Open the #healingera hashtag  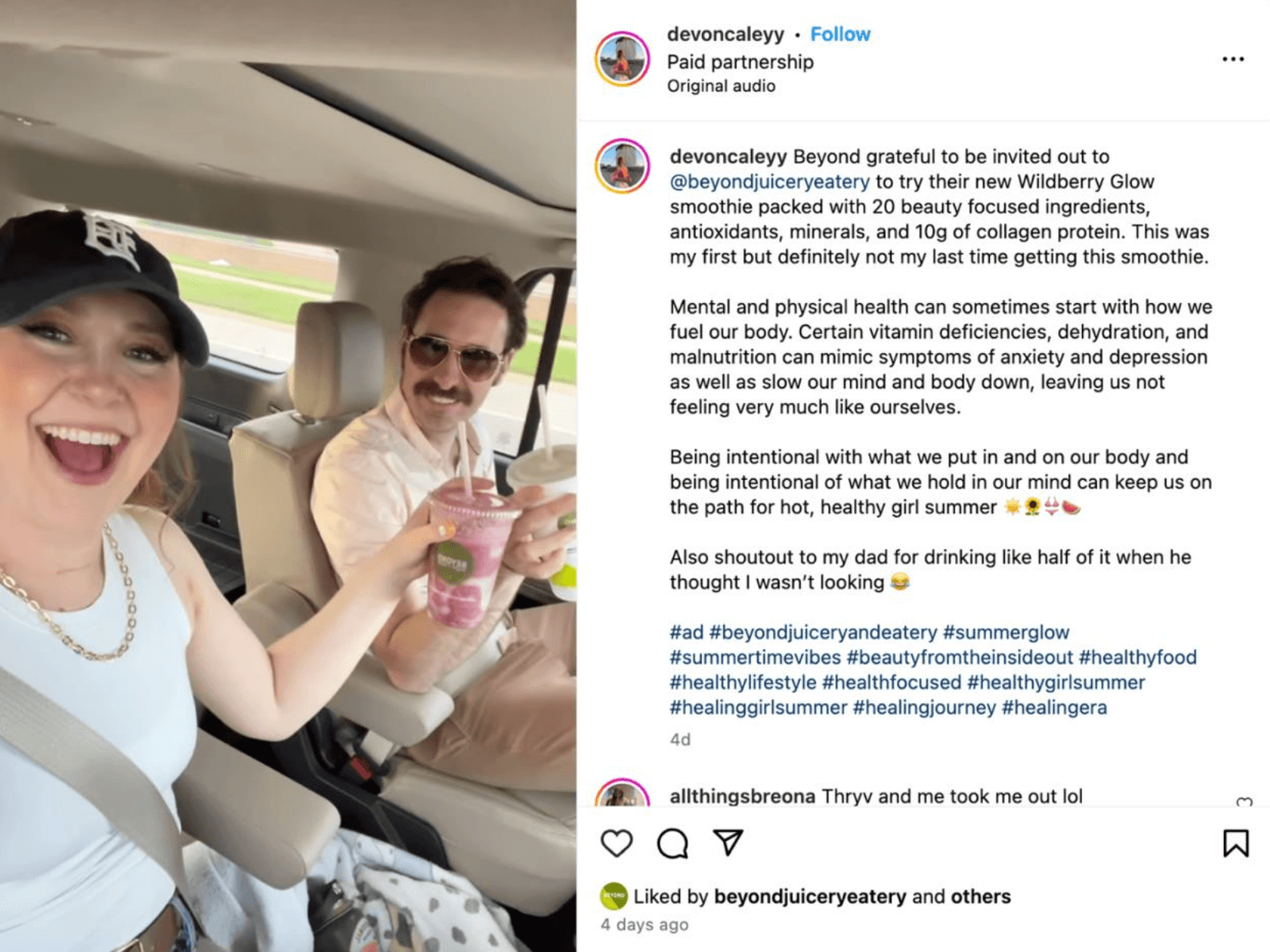coord(1054,708)
